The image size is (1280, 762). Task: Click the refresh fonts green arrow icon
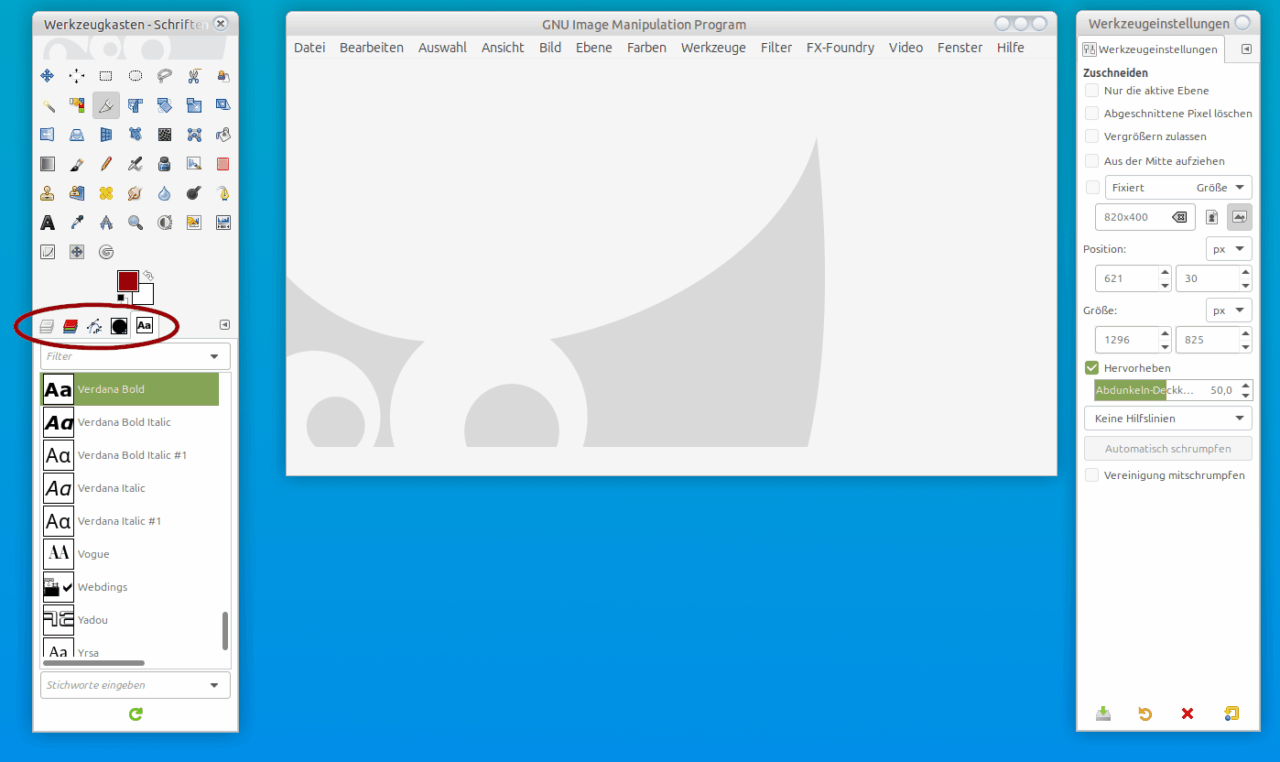pos(136,714)
